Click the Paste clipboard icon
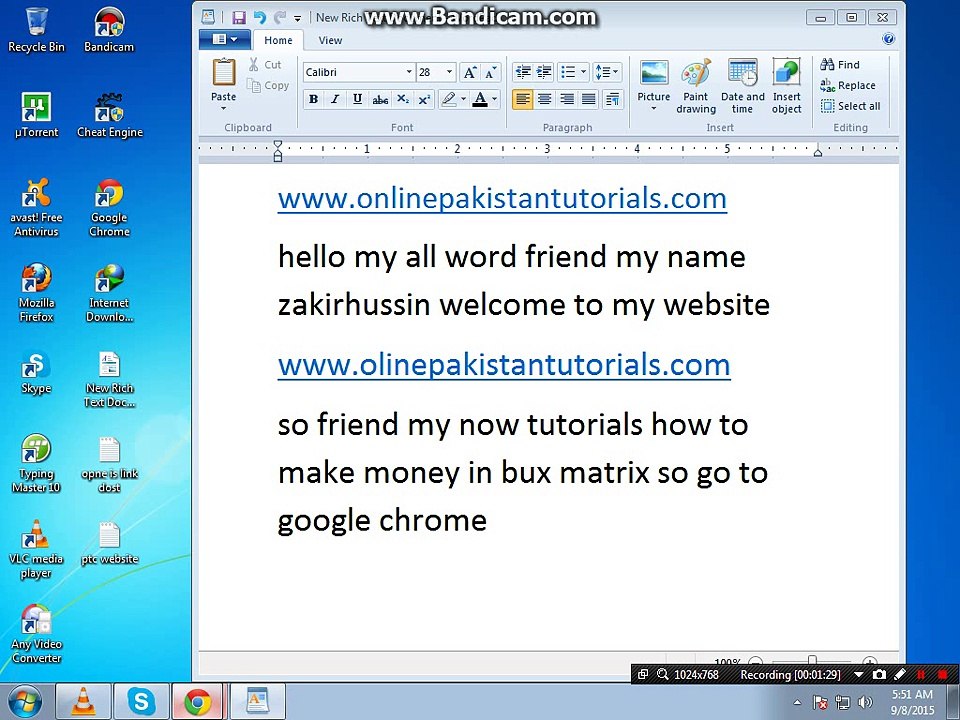Image resolution: width=960 pixels, height=720 pixels. [223, 73]
